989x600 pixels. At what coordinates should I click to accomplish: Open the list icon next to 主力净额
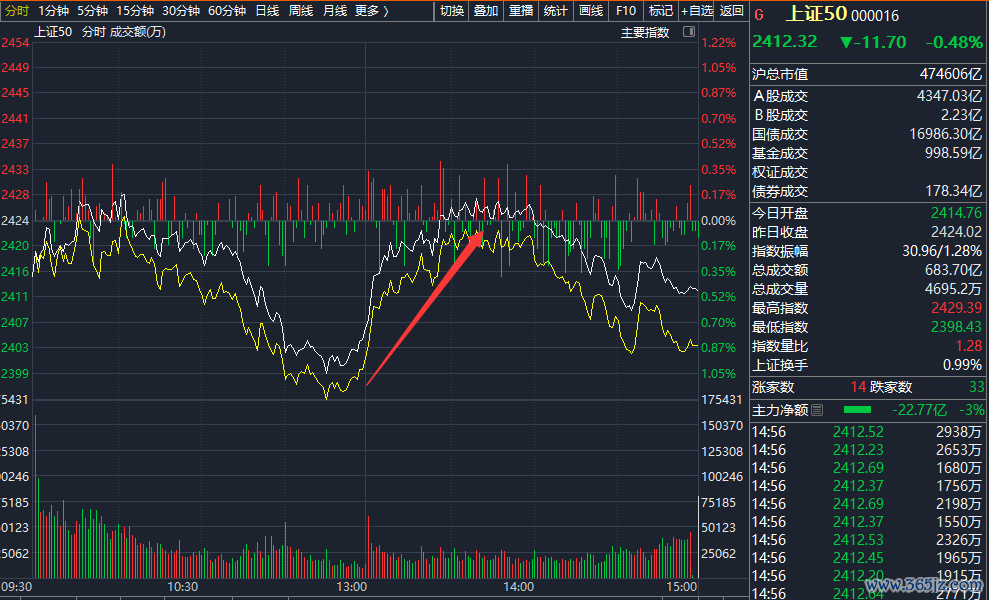pos(817,410)
